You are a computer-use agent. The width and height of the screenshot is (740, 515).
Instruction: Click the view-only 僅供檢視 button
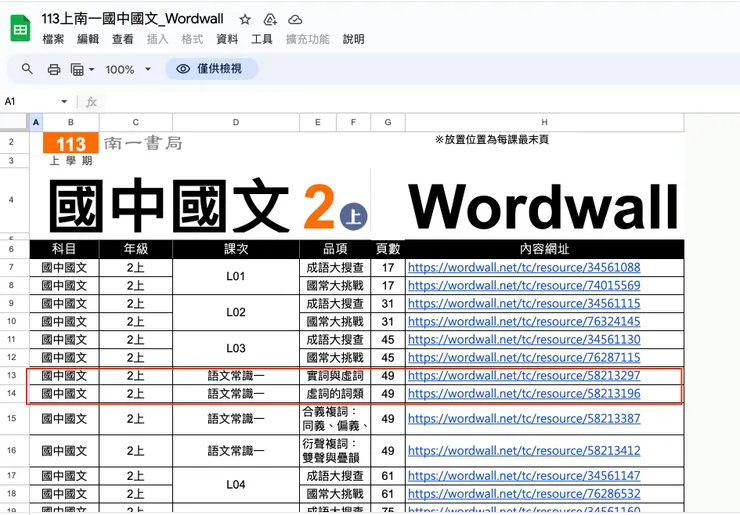[211, 69]
